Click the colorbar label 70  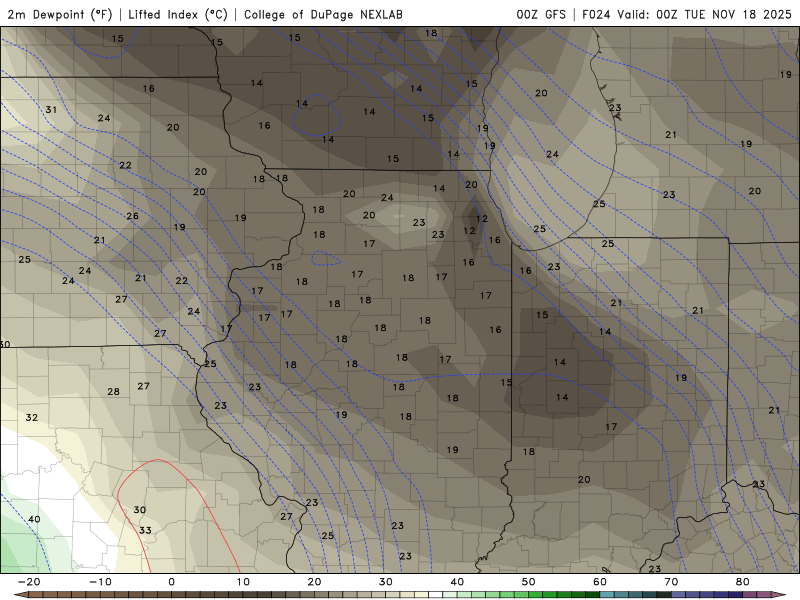(671, 582)
